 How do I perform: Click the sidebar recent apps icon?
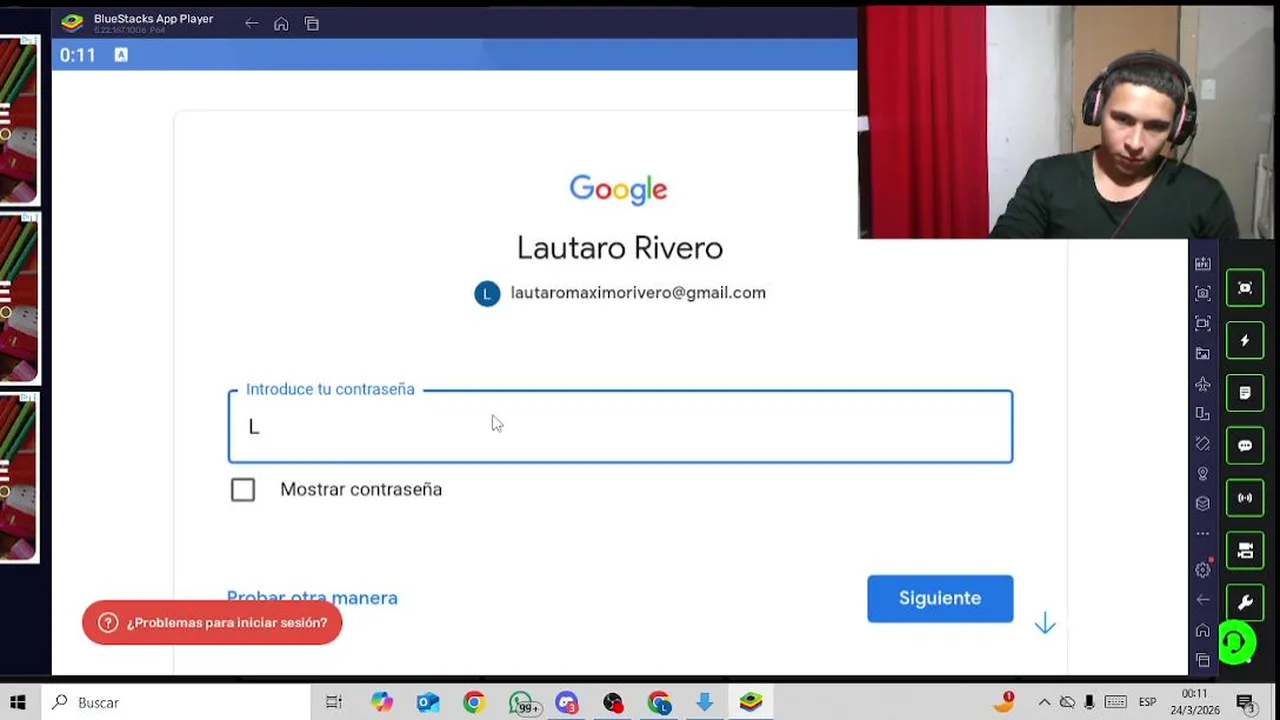[x=1203, y=660]
